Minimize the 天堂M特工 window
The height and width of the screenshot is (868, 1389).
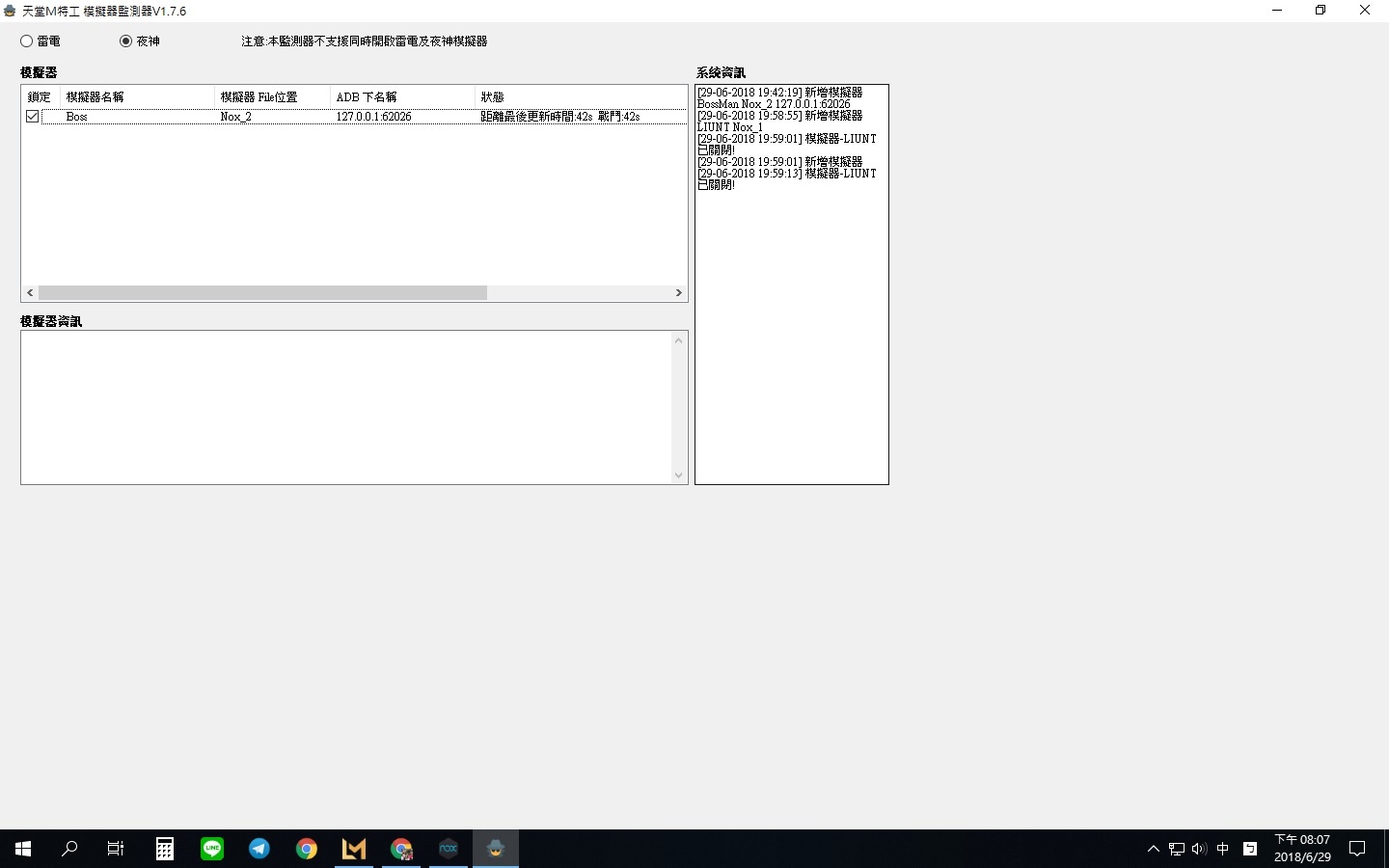[x=1277, y=11]
